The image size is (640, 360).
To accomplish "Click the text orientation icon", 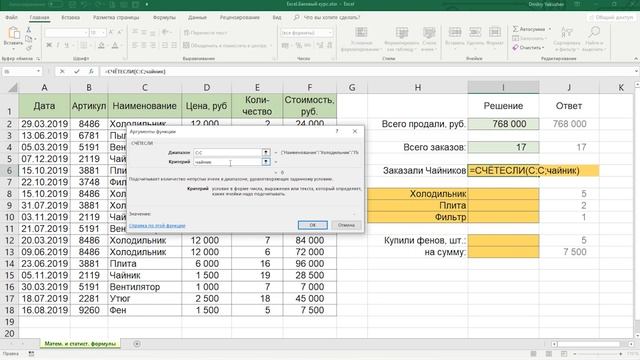I will pos(166,32).
